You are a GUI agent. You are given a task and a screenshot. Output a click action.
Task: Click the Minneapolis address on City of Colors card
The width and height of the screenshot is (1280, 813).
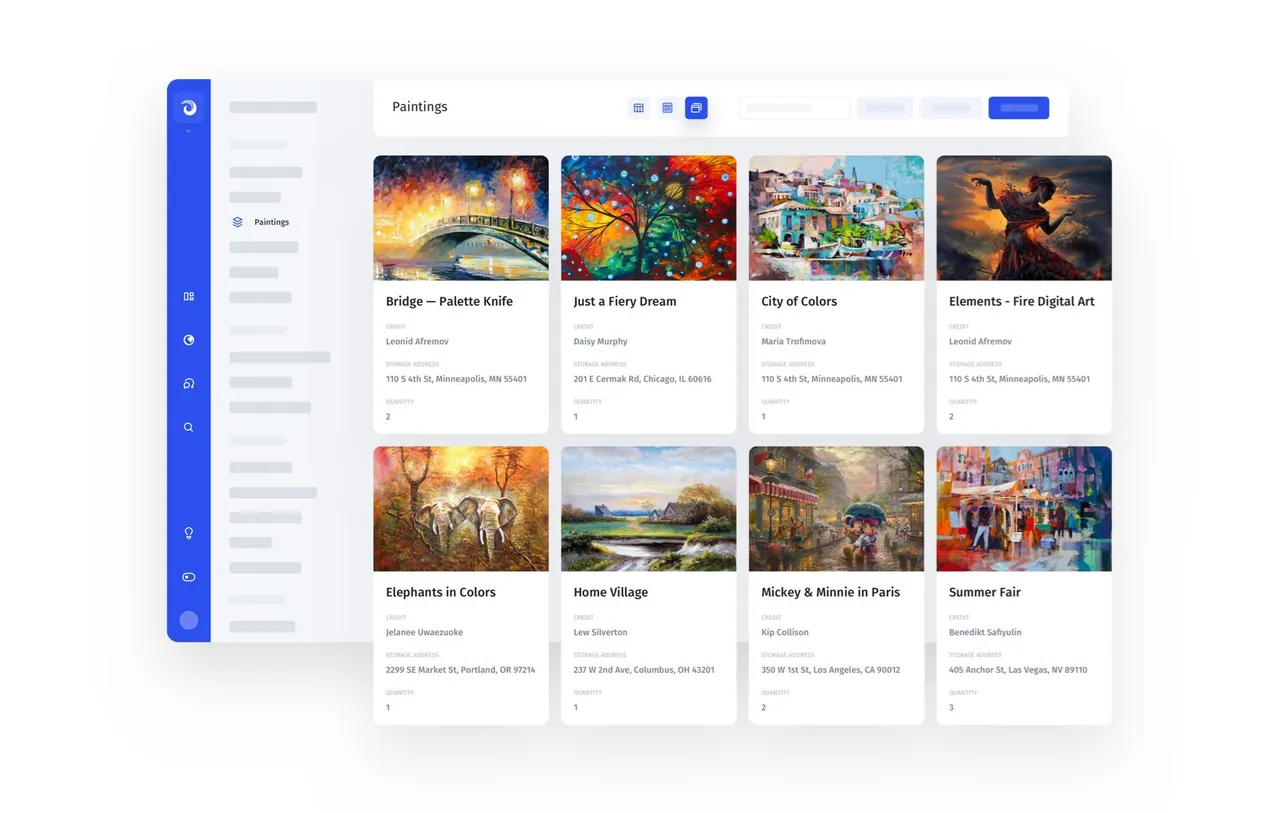pos(831,379)
